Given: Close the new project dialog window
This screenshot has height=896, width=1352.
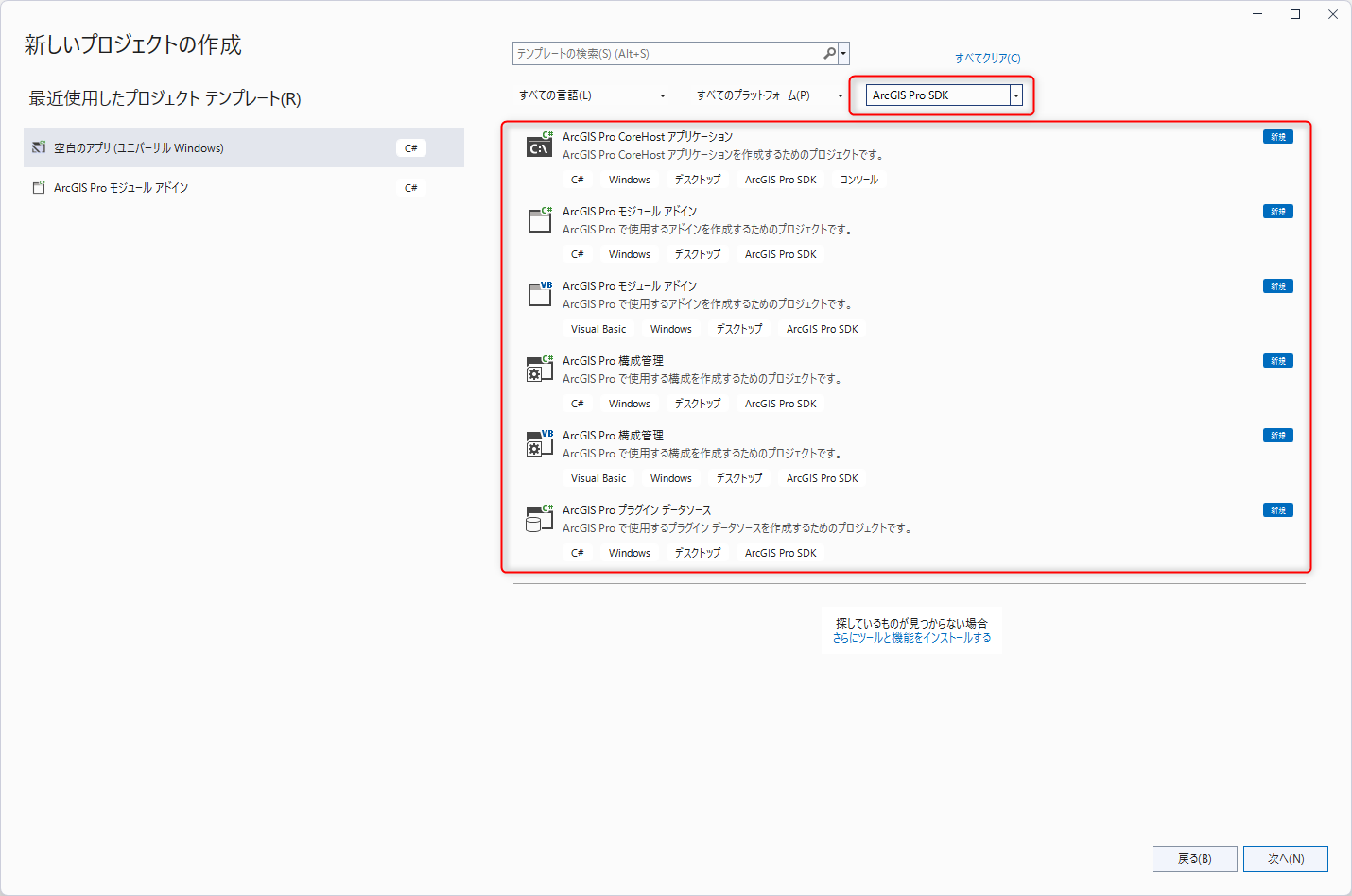Looking at the screenshot, I should click(1333, 14).
